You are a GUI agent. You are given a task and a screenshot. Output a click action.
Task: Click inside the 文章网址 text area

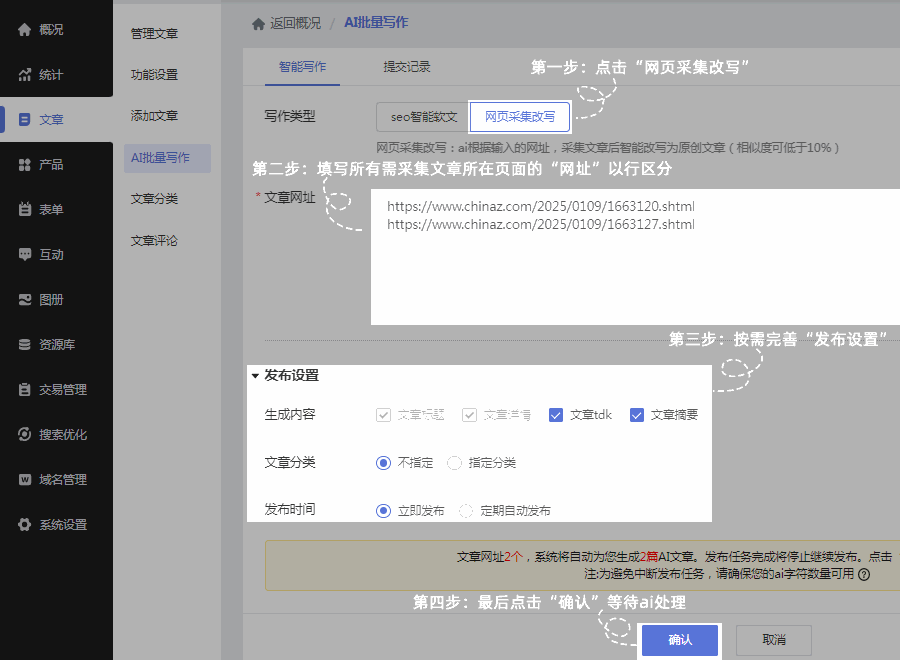tap(635, 257)
